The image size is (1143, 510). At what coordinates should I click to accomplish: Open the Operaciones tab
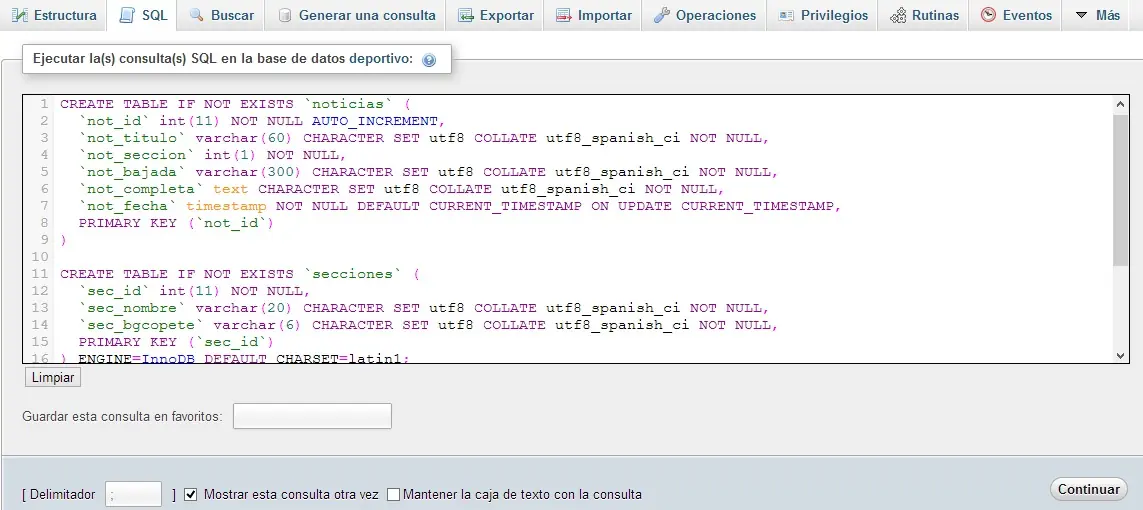click(x=704, y=15)
